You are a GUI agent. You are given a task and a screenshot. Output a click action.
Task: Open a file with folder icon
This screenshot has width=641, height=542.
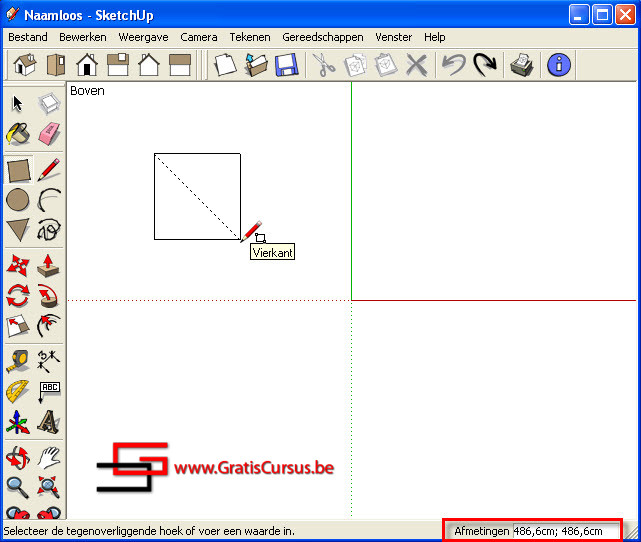[x=256, y=65]
